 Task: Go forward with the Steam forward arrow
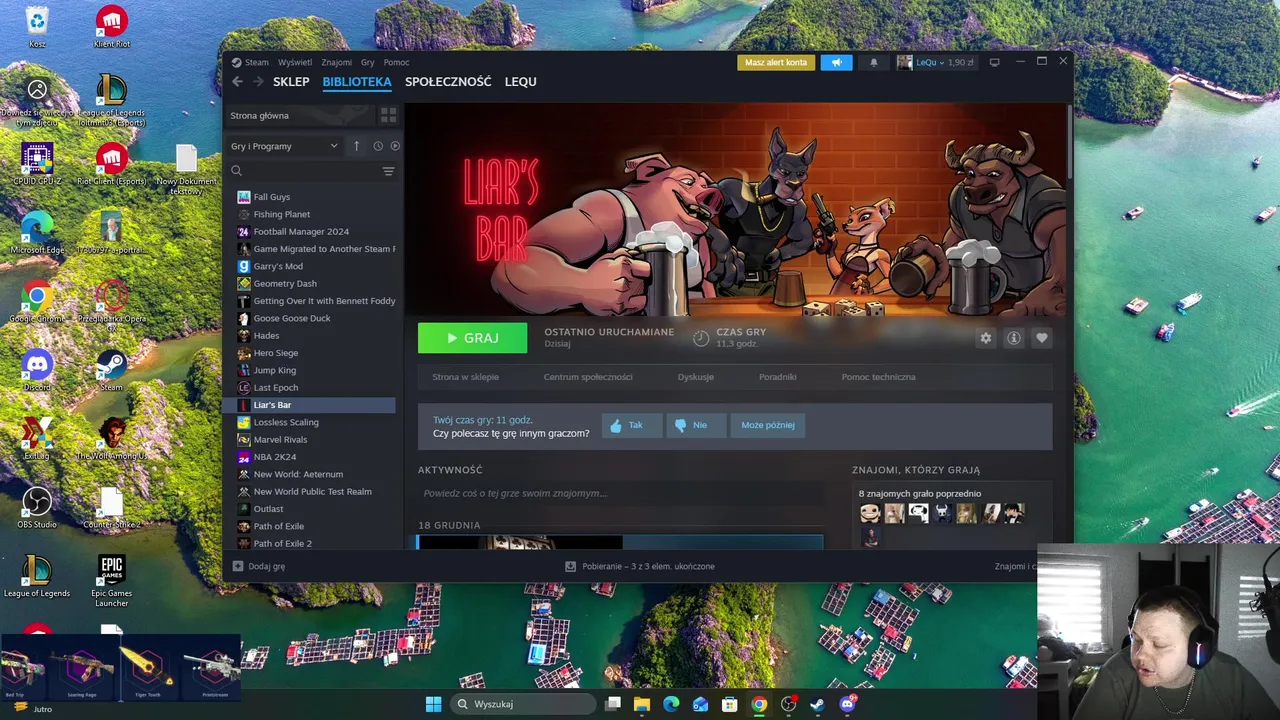pyautogui.click(x=258, y=82)
